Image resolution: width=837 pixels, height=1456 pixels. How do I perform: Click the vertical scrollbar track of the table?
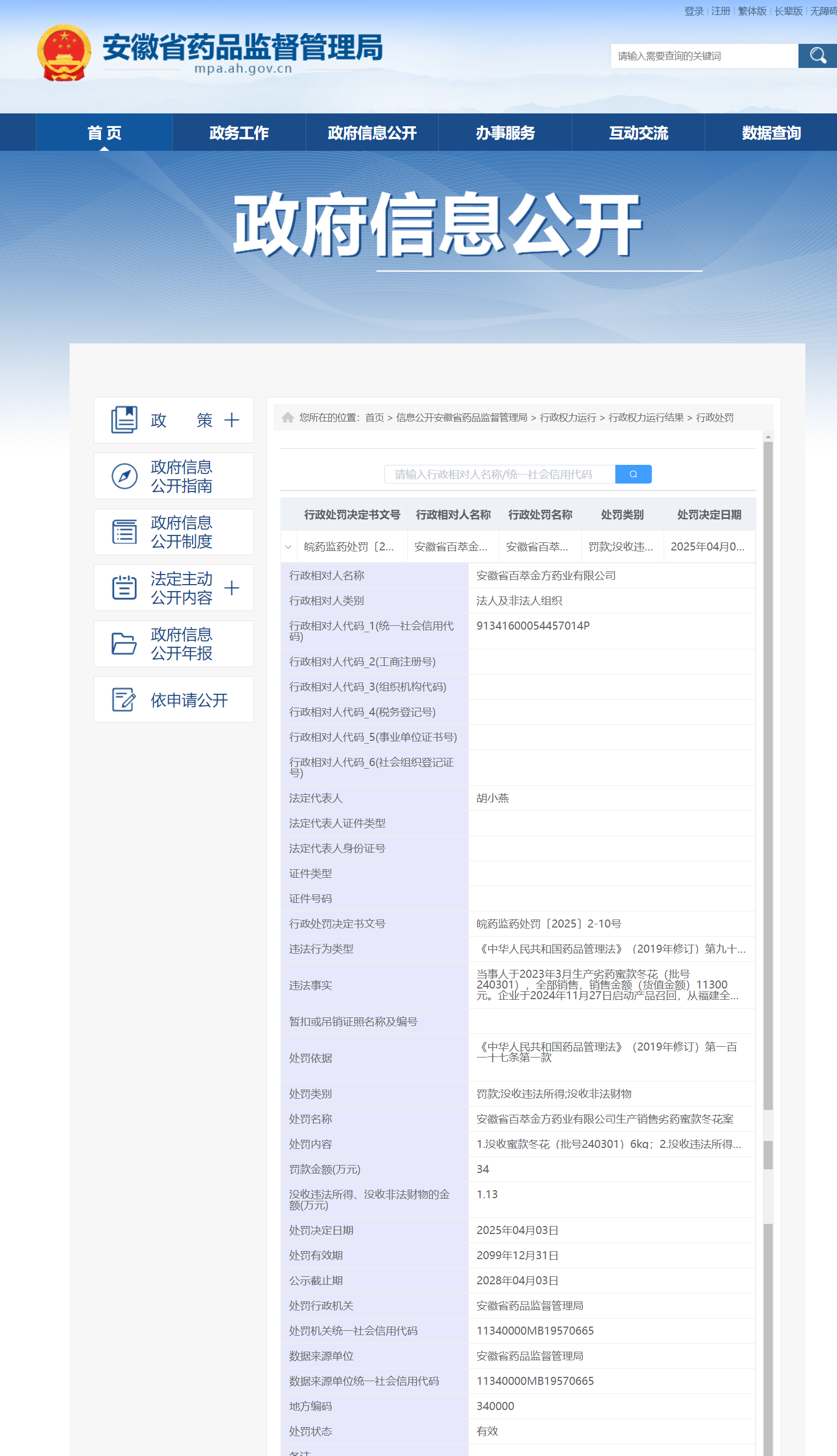tap(768, 942)
